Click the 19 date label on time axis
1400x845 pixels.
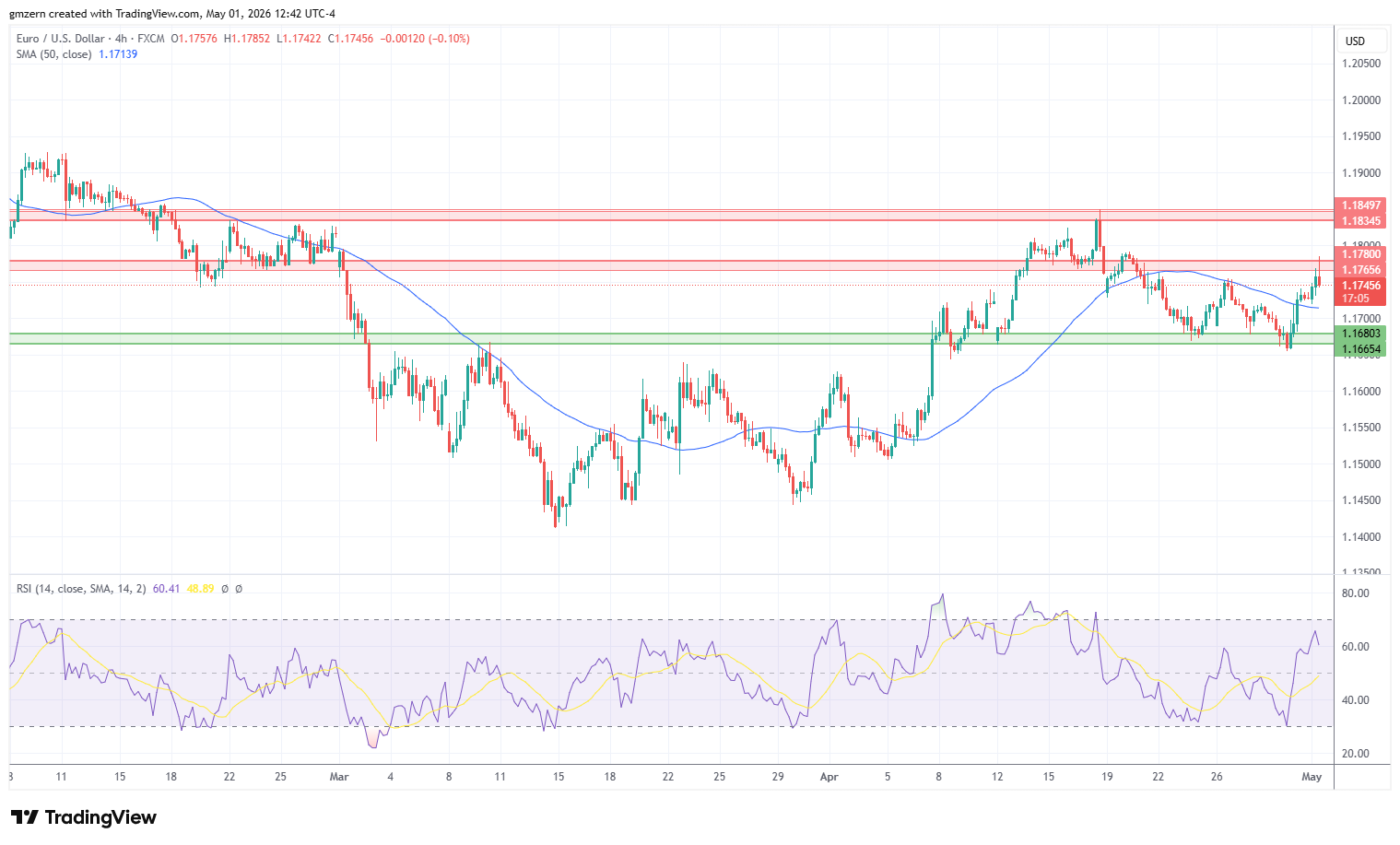click(x=1107, y=777)
